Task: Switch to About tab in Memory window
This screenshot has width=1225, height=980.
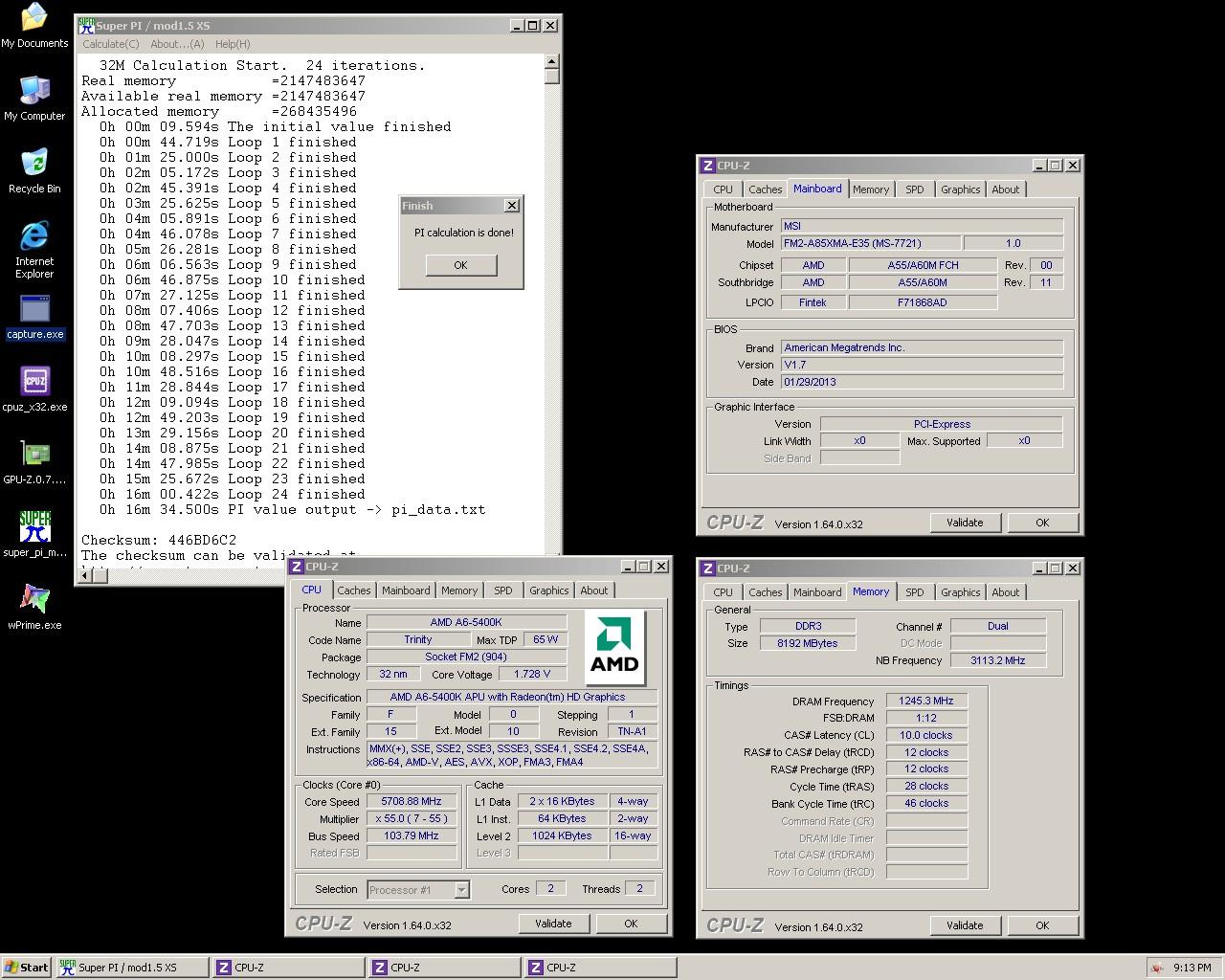Action: 1006,592
